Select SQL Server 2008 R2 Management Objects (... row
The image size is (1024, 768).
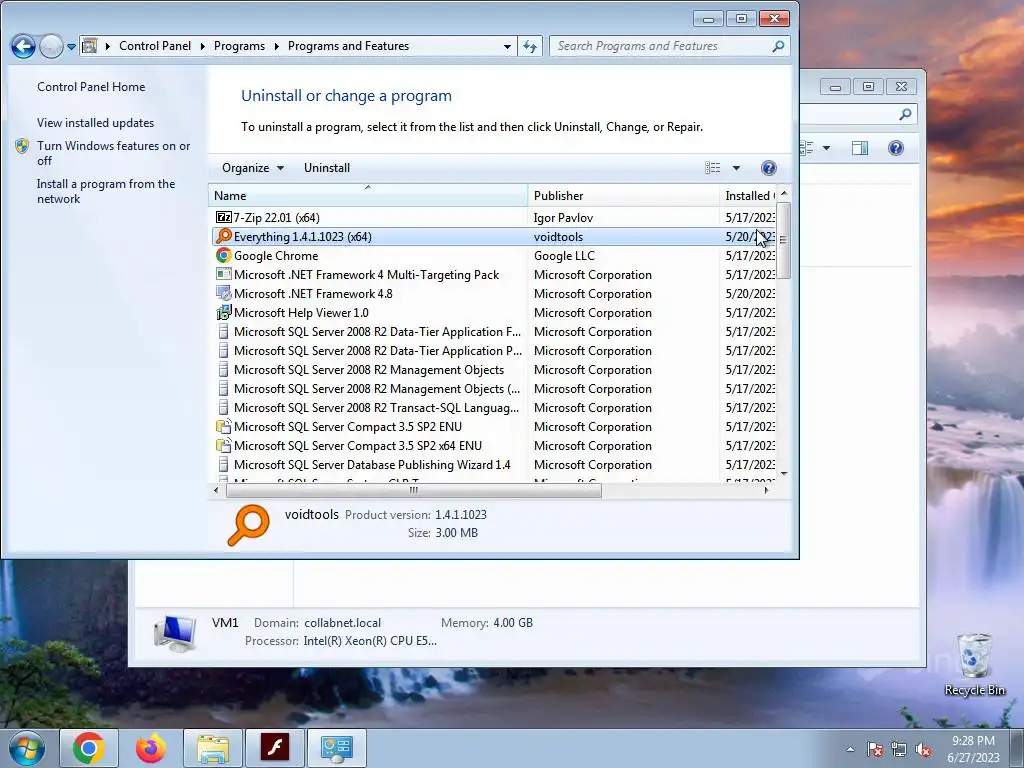(494, 389)
